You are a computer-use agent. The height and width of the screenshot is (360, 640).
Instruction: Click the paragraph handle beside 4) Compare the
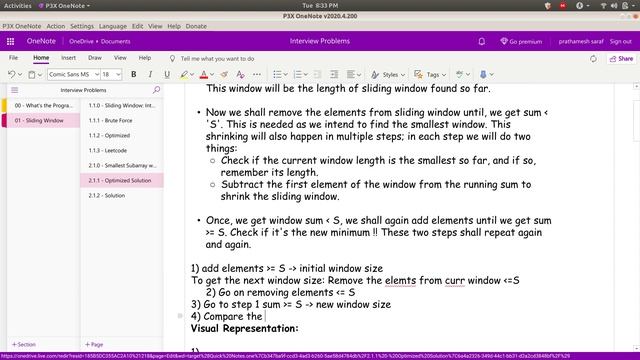(180, 316)
